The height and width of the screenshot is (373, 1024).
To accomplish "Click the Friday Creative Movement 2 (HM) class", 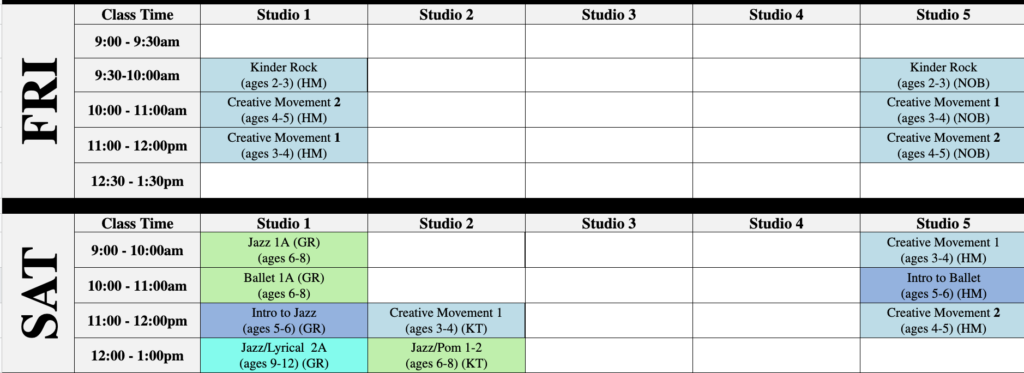I will pyautogui.click(x=283, y=110).
